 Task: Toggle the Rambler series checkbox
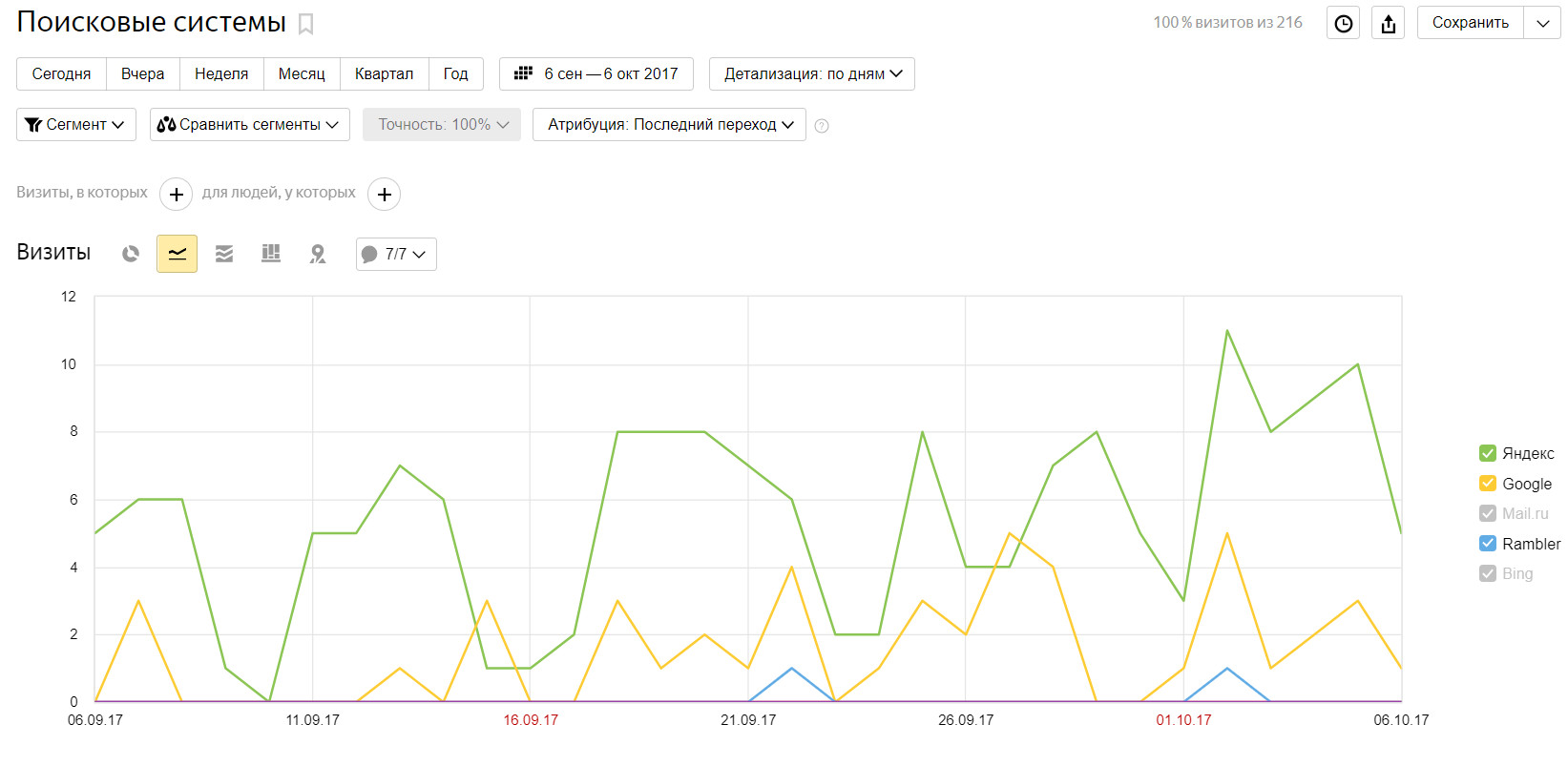coord(1487,544)
